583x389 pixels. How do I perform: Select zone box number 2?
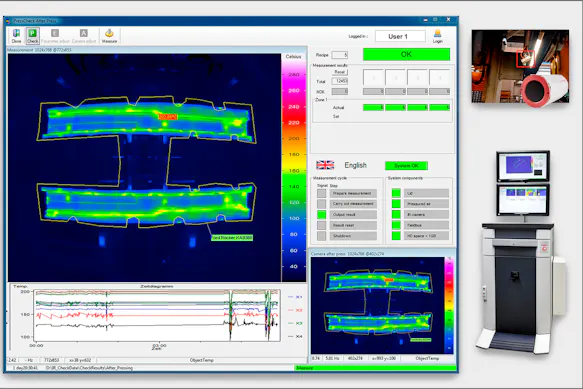[x=395, y=78]
